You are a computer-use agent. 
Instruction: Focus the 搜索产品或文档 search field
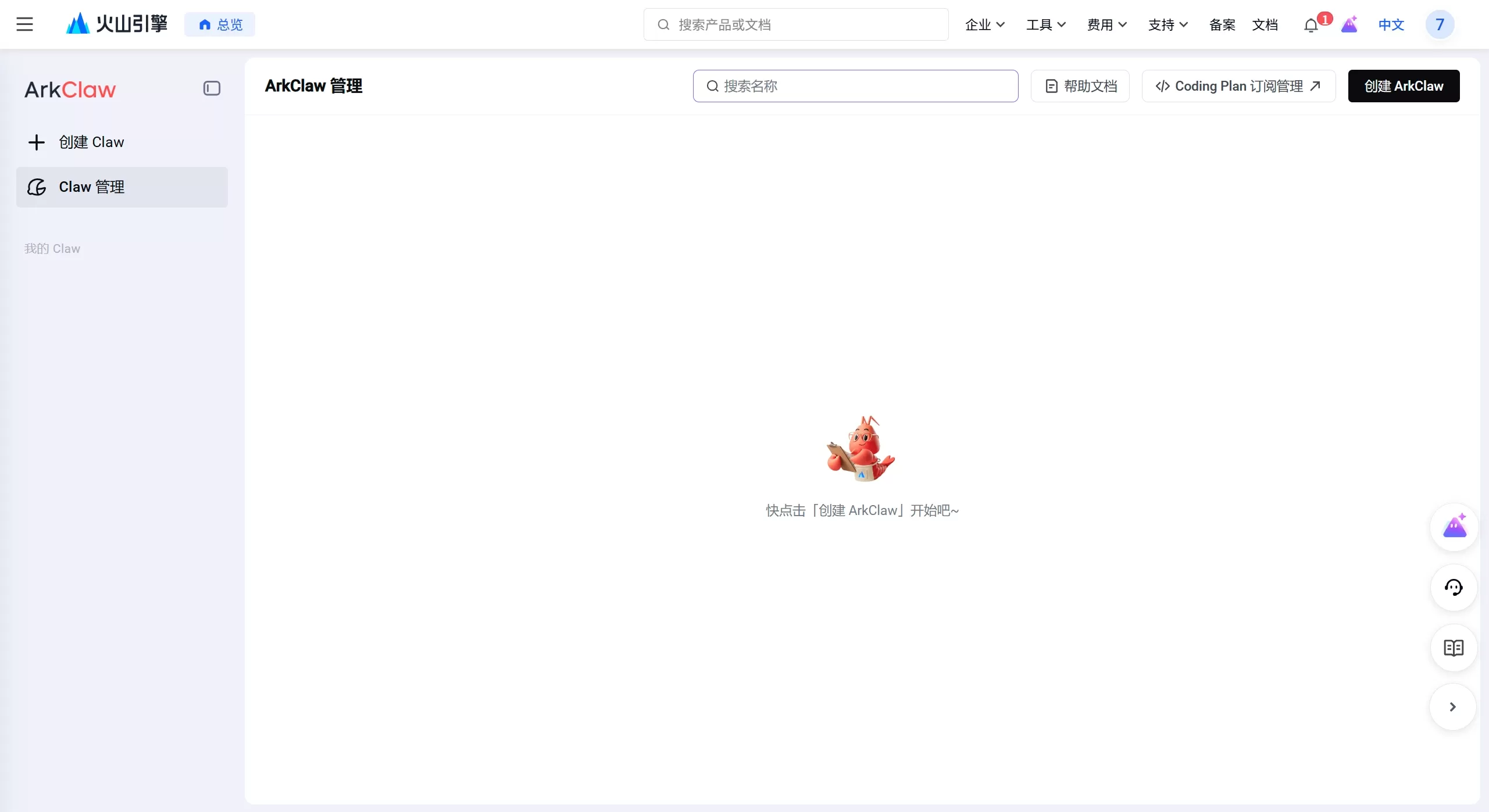pos(796,24)
